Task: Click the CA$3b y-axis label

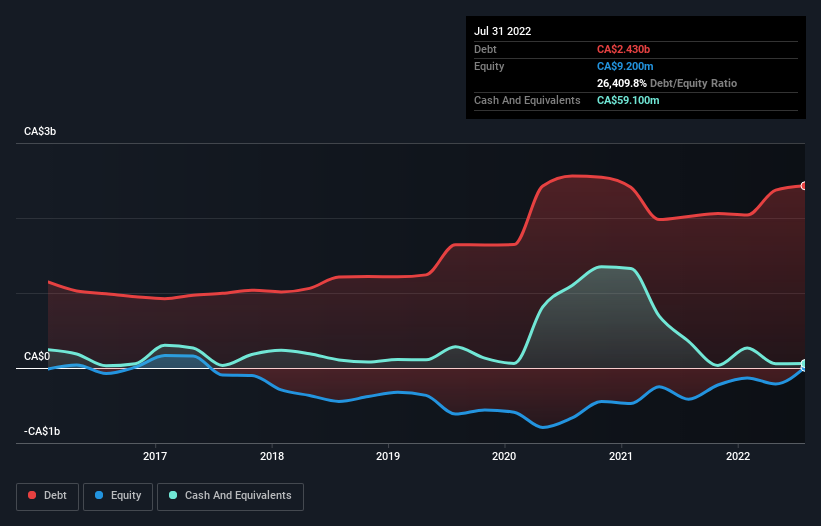Action: pos(40,131)
